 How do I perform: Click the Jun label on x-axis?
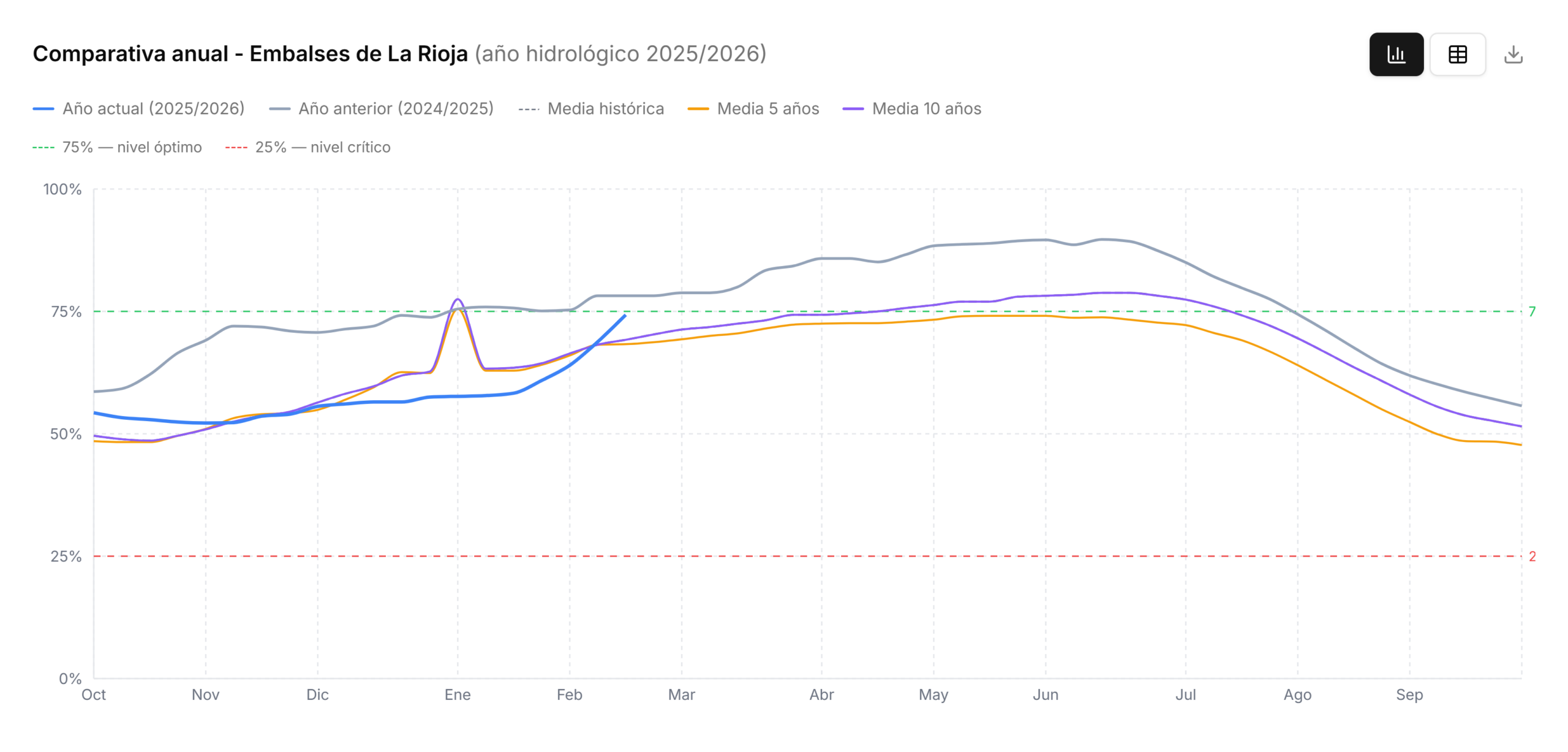coord(1045,694)
